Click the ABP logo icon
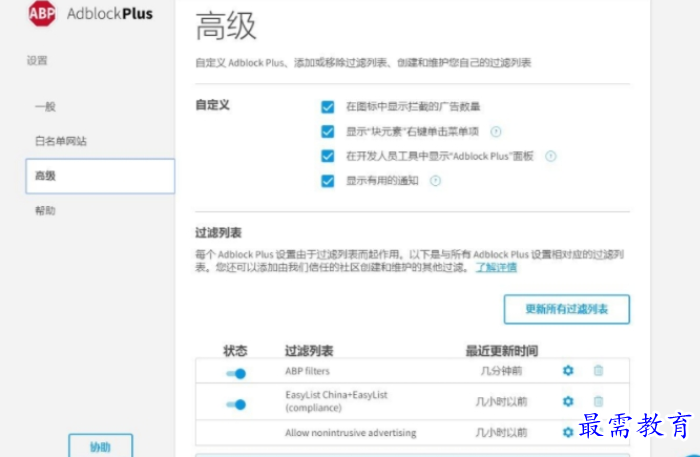Viewport: 700px width, 457px height. [42, 13]
